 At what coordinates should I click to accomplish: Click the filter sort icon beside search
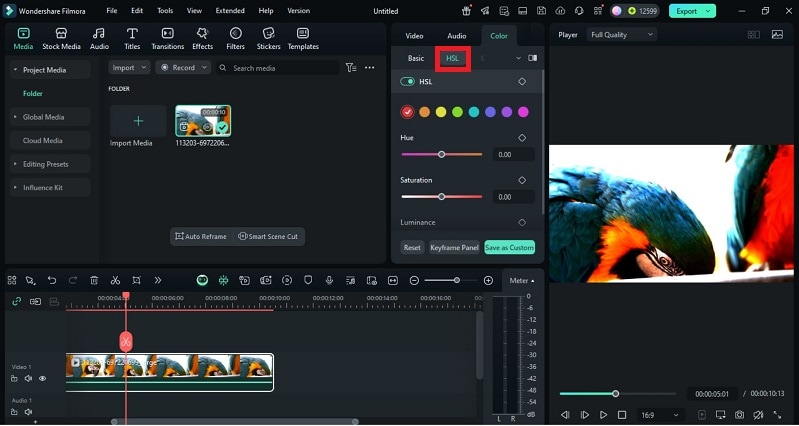coord(351,68)
